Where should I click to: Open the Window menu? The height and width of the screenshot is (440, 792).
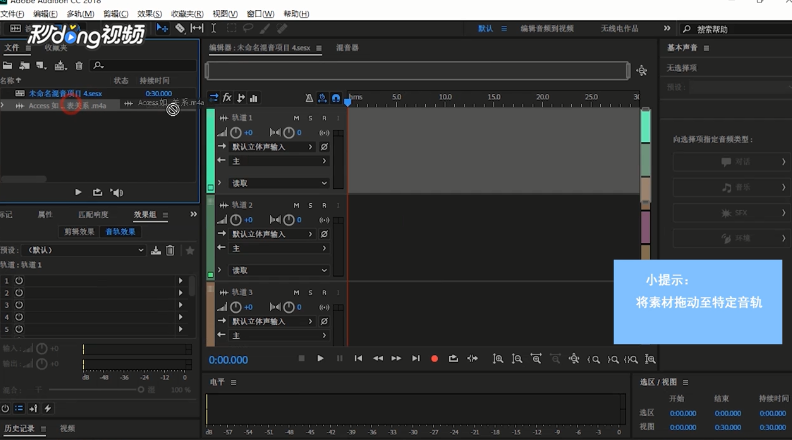(260, 14)
